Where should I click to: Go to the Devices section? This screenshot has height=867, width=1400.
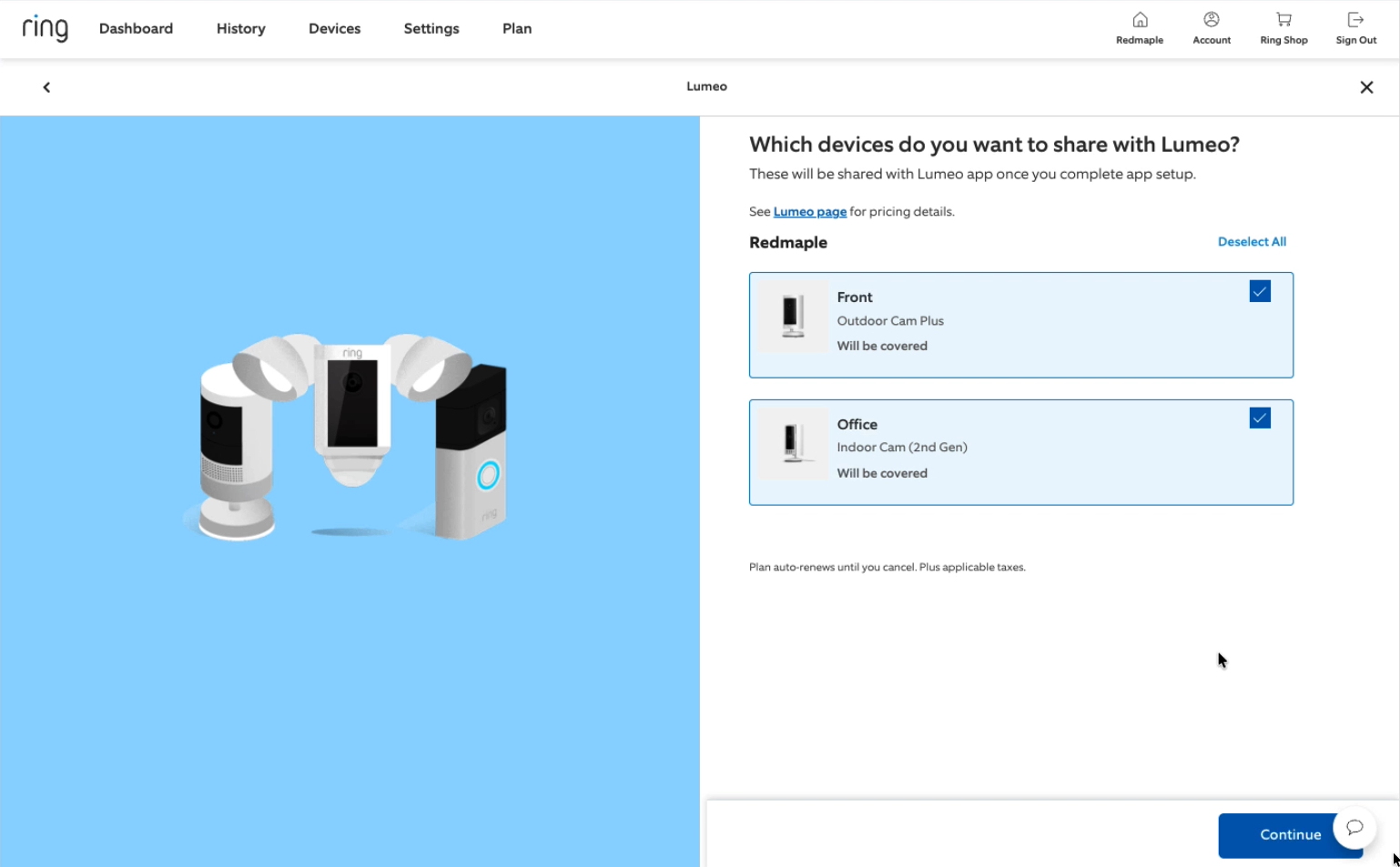click(334, 29)
